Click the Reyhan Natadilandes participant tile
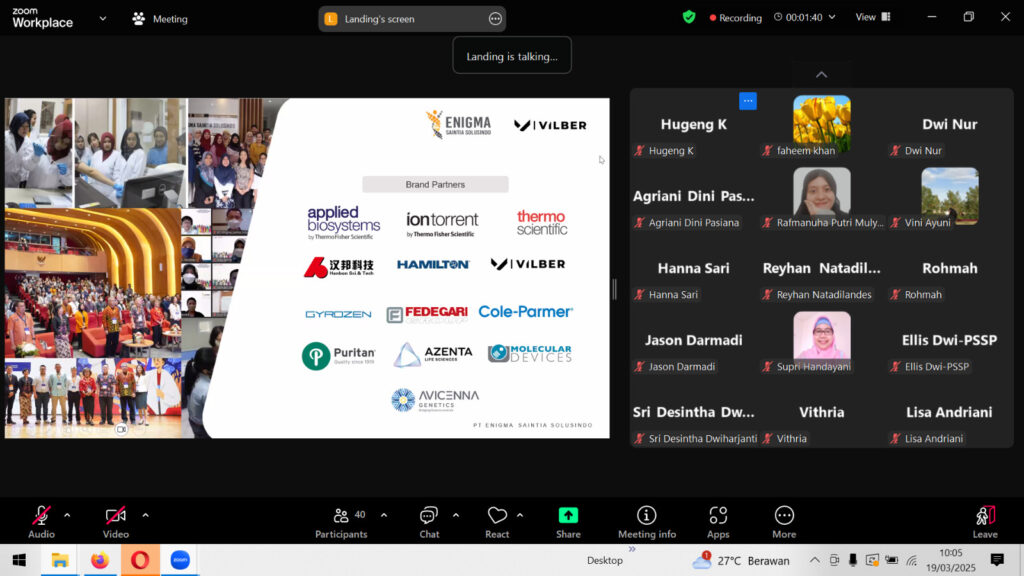1024x576 pixels. (x=822, y=270)
